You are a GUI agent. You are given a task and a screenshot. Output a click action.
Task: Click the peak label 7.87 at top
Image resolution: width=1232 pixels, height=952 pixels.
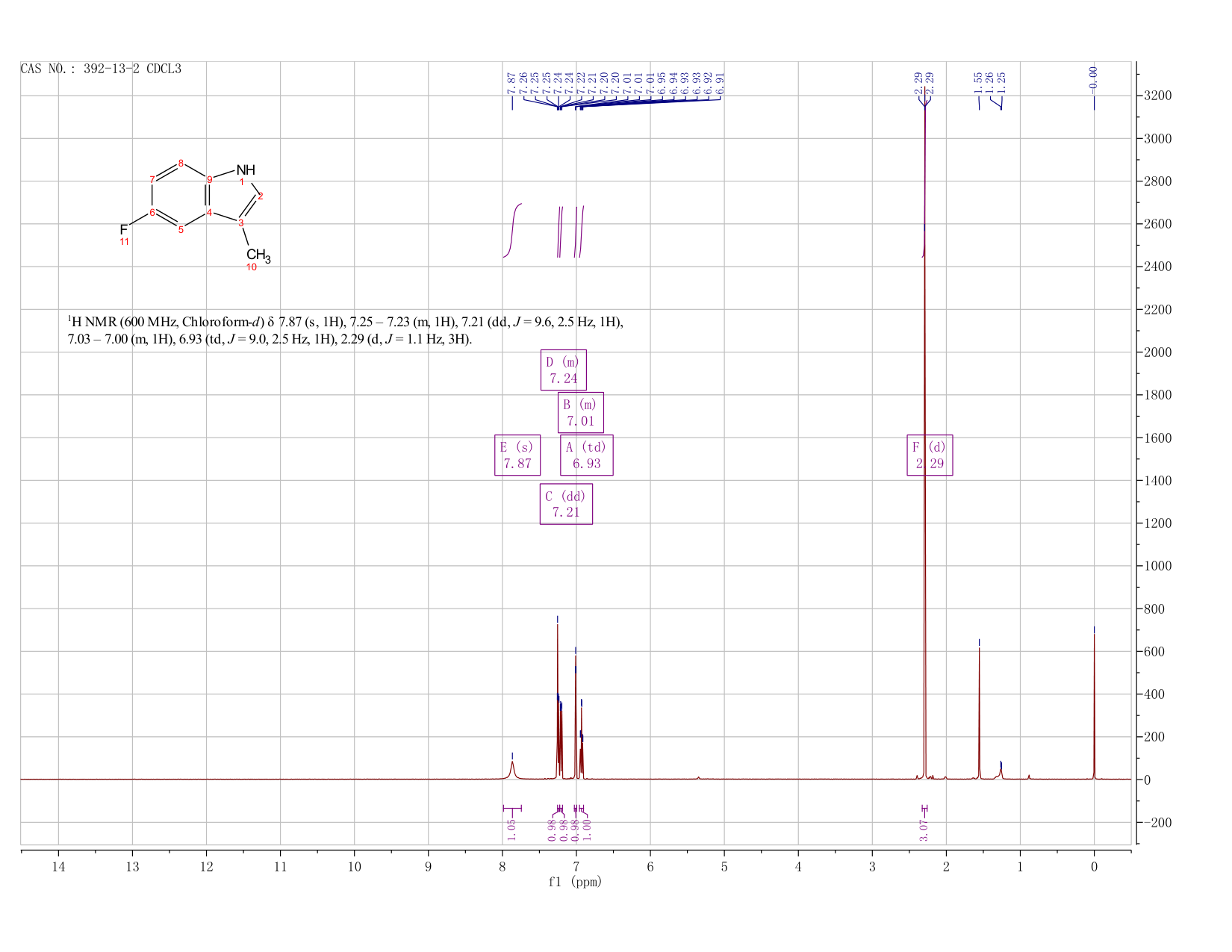(511, 83)
